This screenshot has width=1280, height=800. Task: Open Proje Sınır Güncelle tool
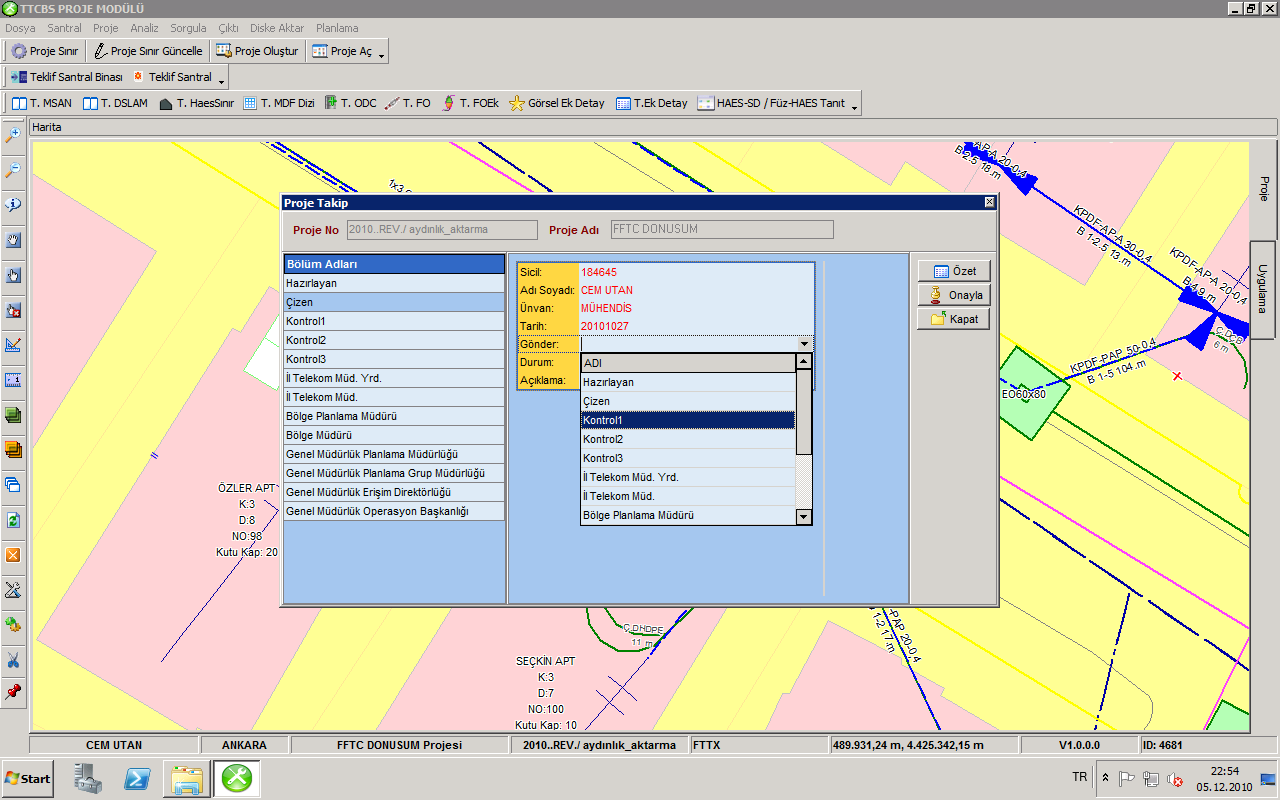[x=148, y=51]
